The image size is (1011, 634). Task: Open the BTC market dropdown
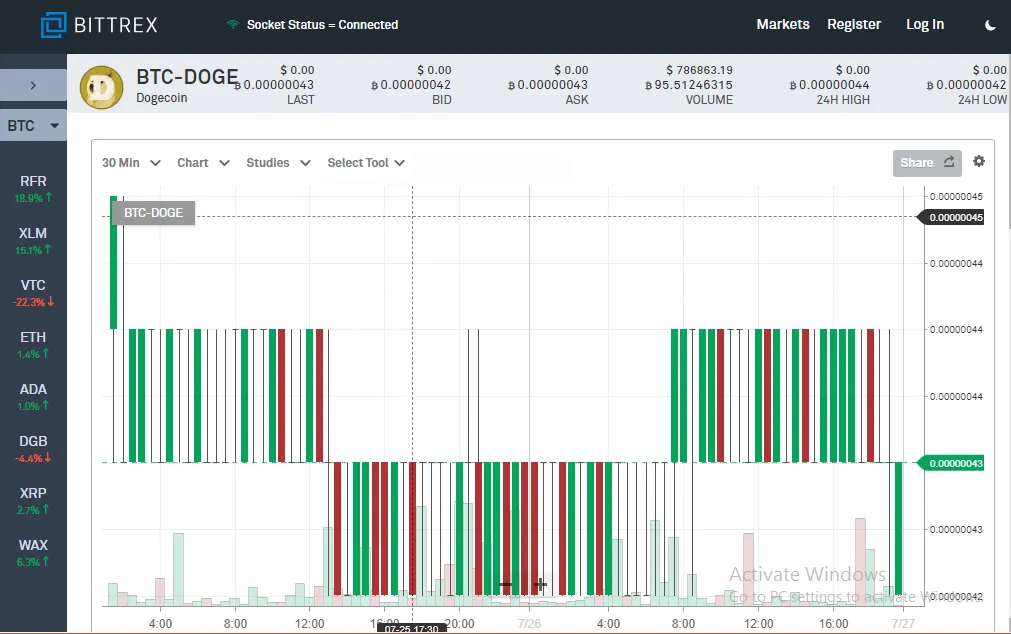coord(33,126)
